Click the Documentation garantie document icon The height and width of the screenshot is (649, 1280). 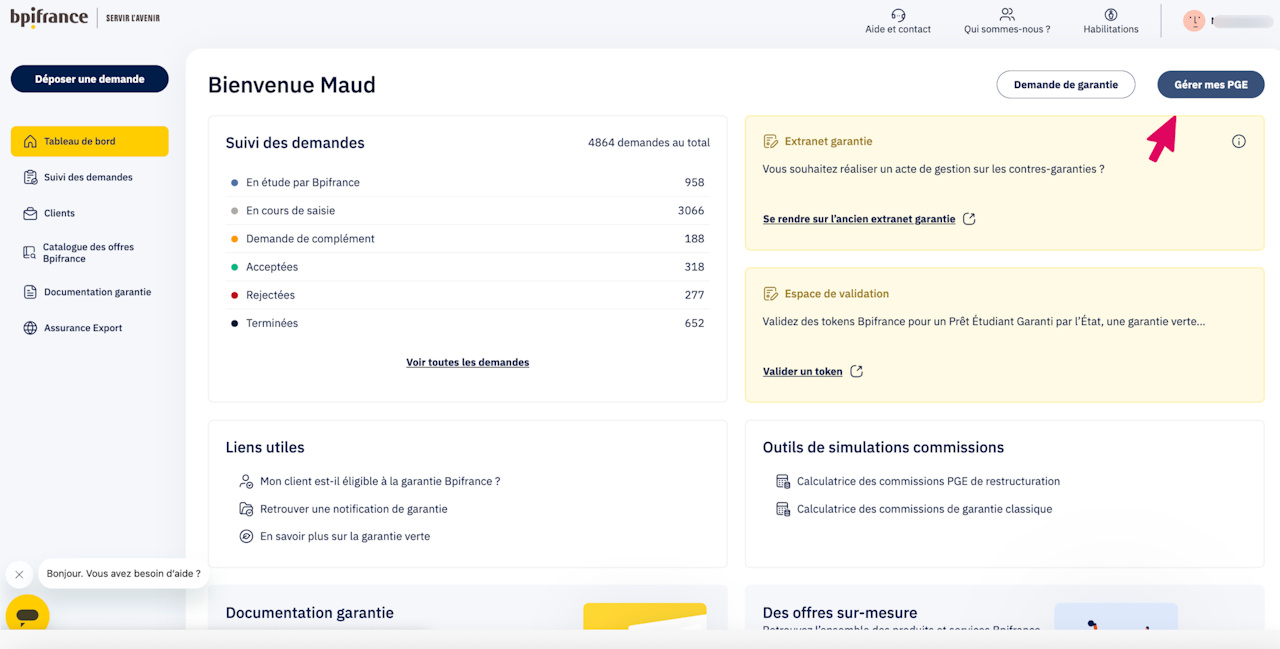[30, 292]
